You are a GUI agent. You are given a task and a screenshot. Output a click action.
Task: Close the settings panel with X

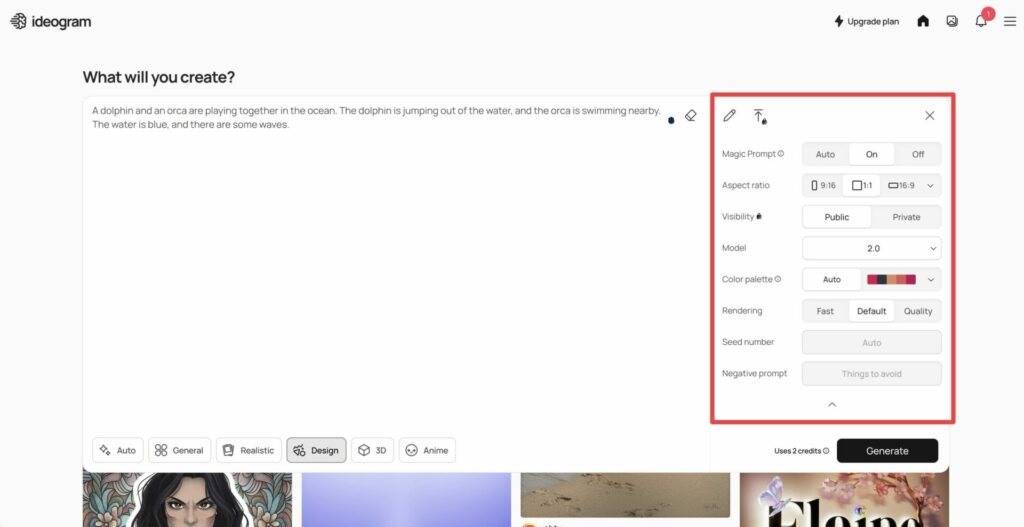pos(930,116)
